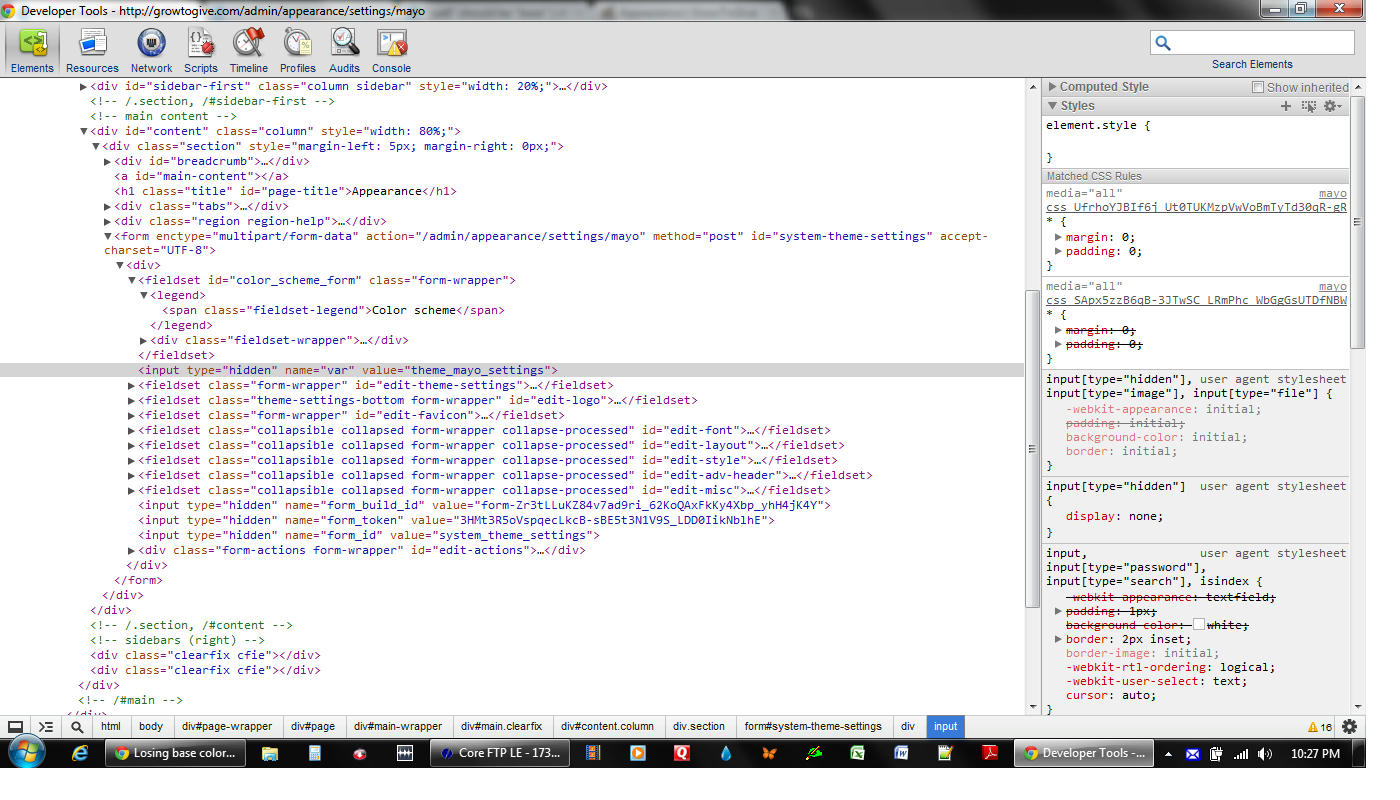Open the Windows Start button
This screenshot has height=800, width=1400.
(26, 753)
